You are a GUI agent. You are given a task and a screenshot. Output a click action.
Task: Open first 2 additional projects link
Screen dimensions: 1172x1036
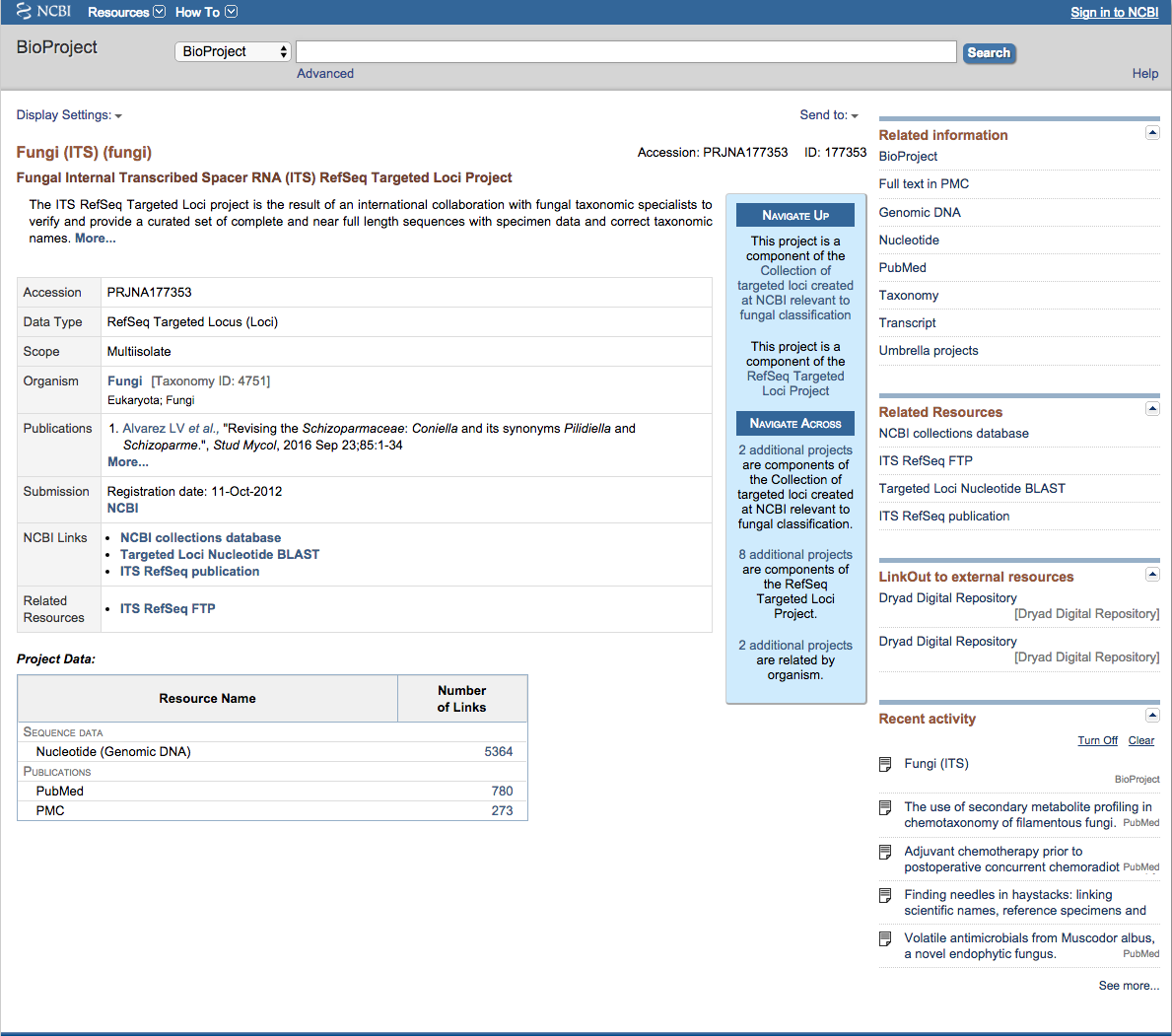coord(795,449)
